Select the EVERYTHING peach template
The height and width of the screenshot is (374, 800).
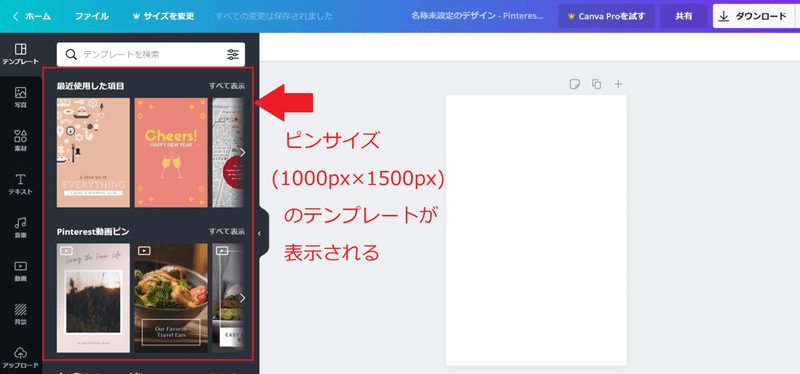pos(93,153)
